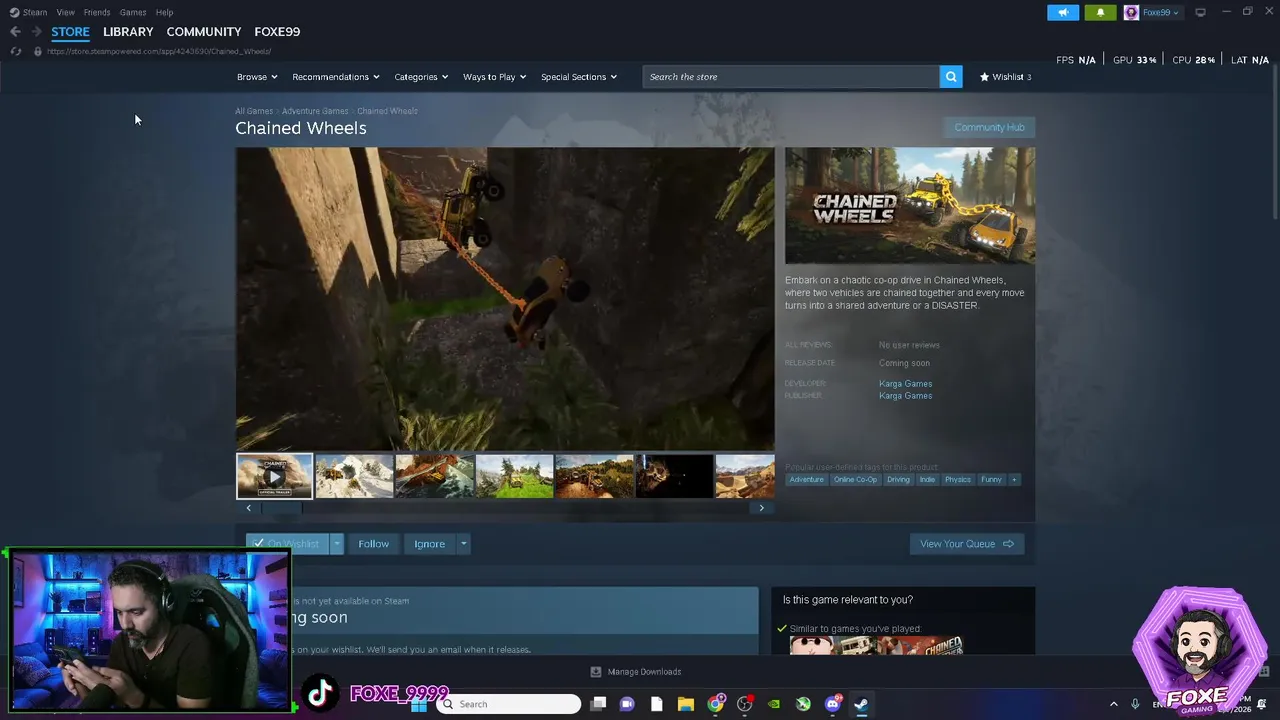
Task: Open the Friends menu
Action: tap(97, 12)
